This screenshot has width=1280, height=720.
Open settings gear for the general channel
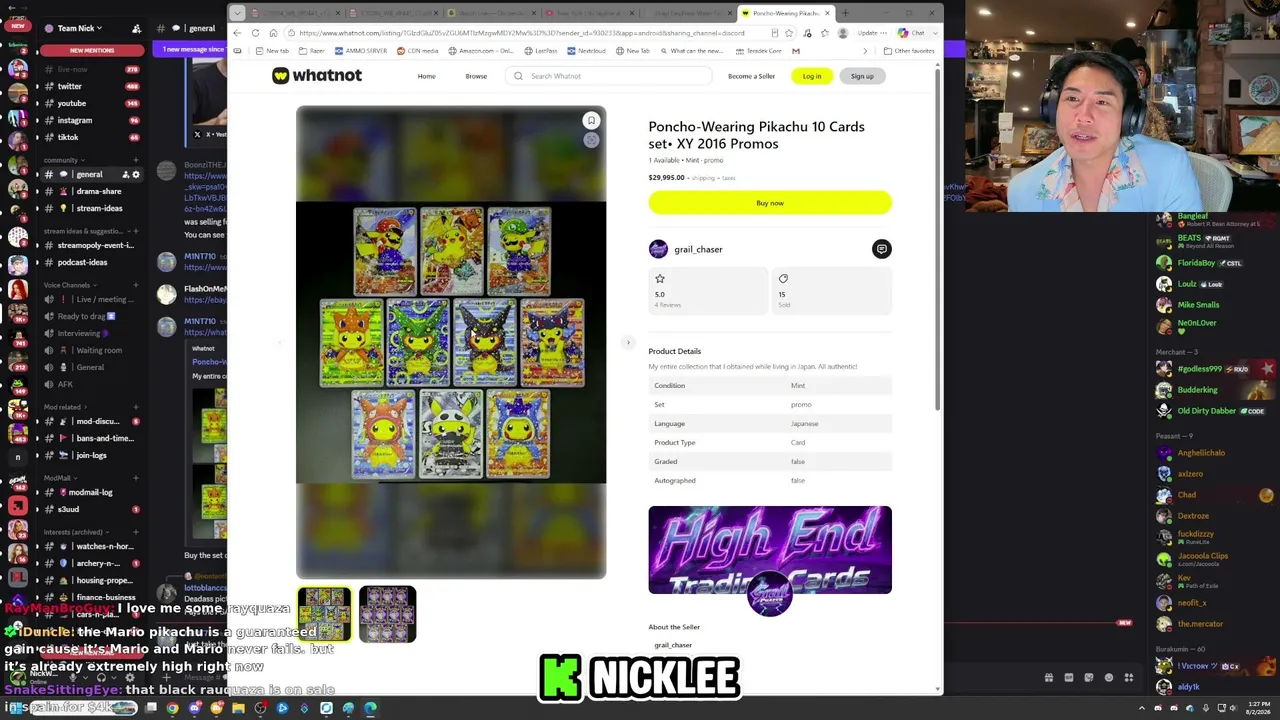click(x=136, y=175)
